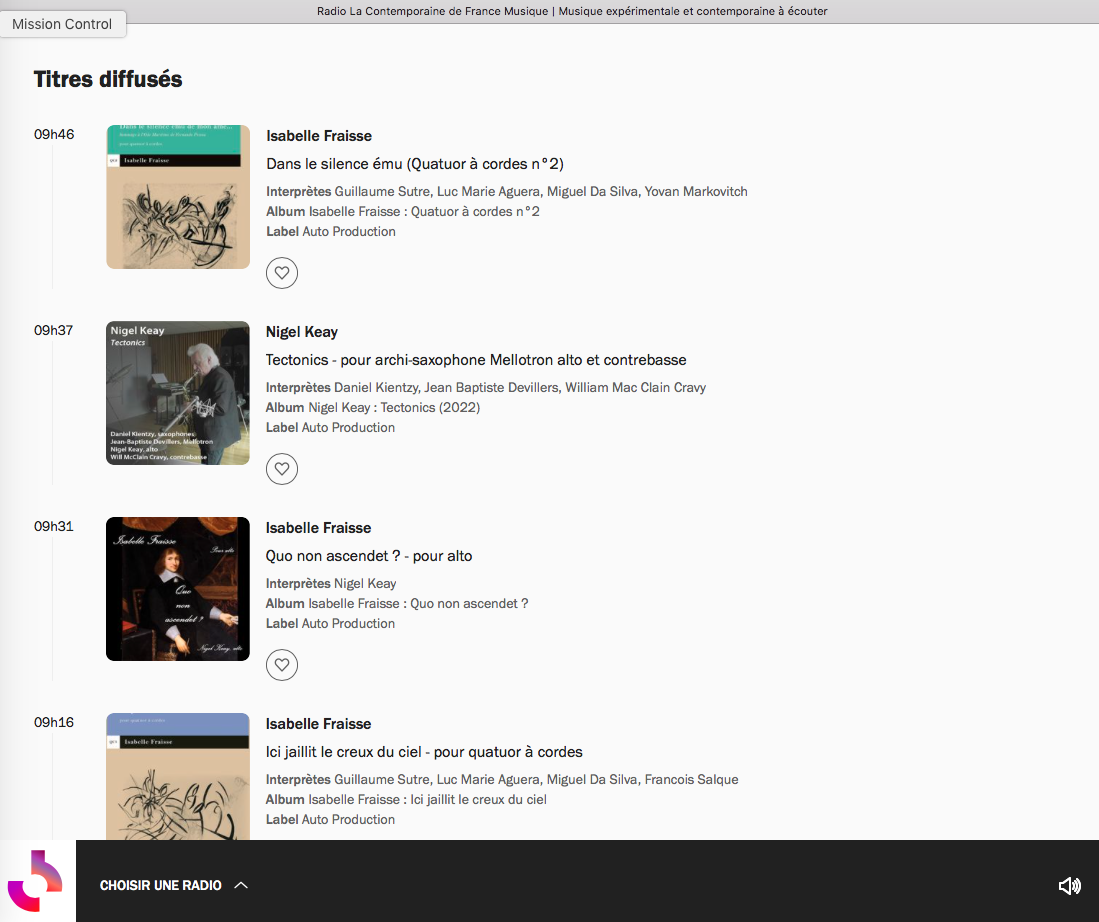The width and height of the screenshot is (1099, 922).
Task: Click the Titres diffusés heading
Action: point(108,79)
